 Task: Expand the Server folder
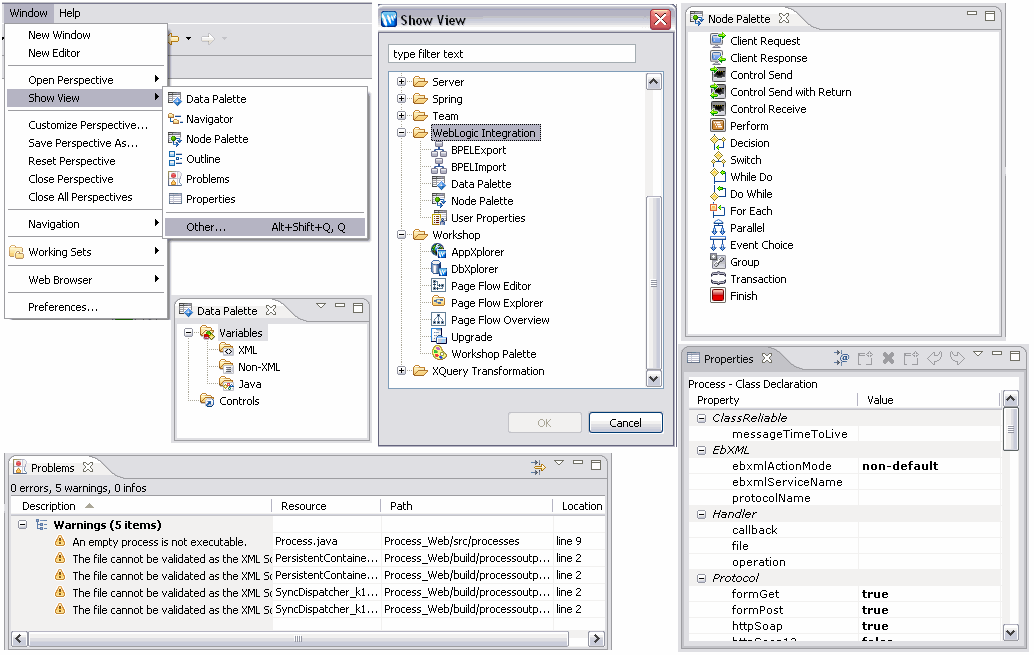pyautogui.click(x=402, y=82)
